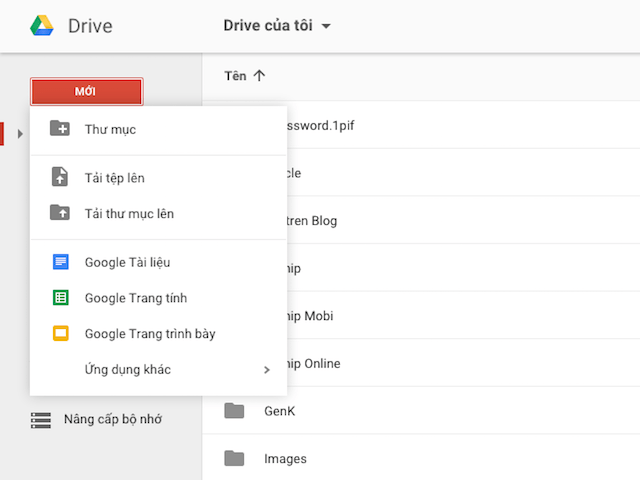Click the file upload icon

coord(60,177)
